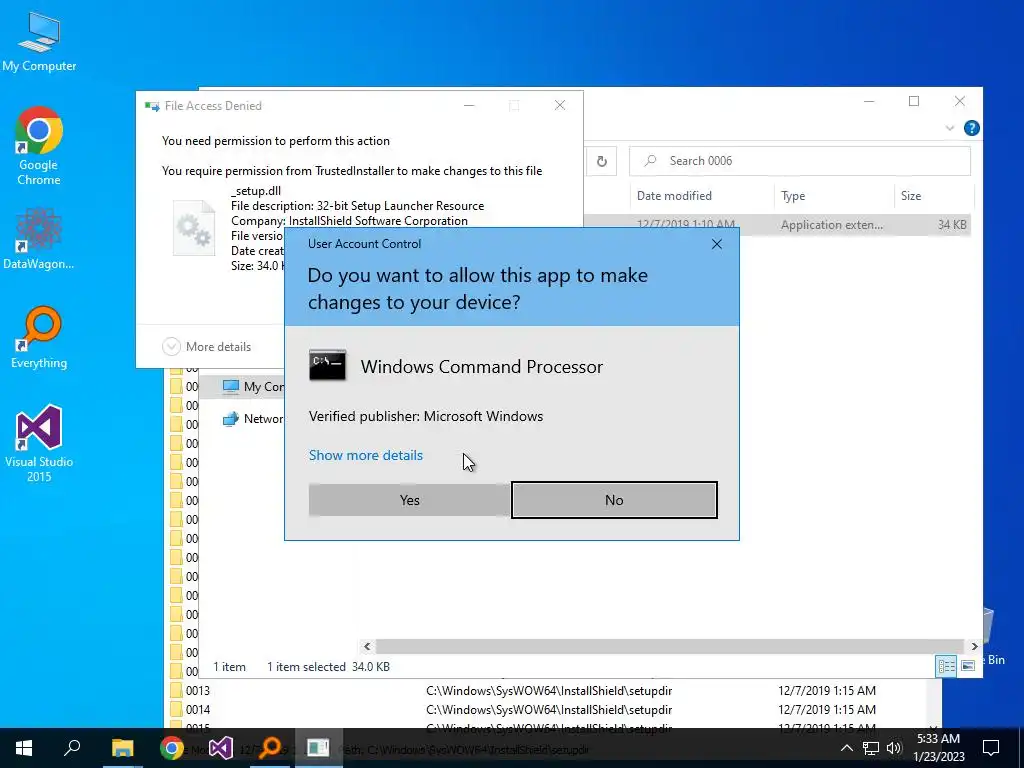Open File Explorer from the taskbar
Image resolution: width=1024 pixels, height=768 pixels.
point(122,748)
